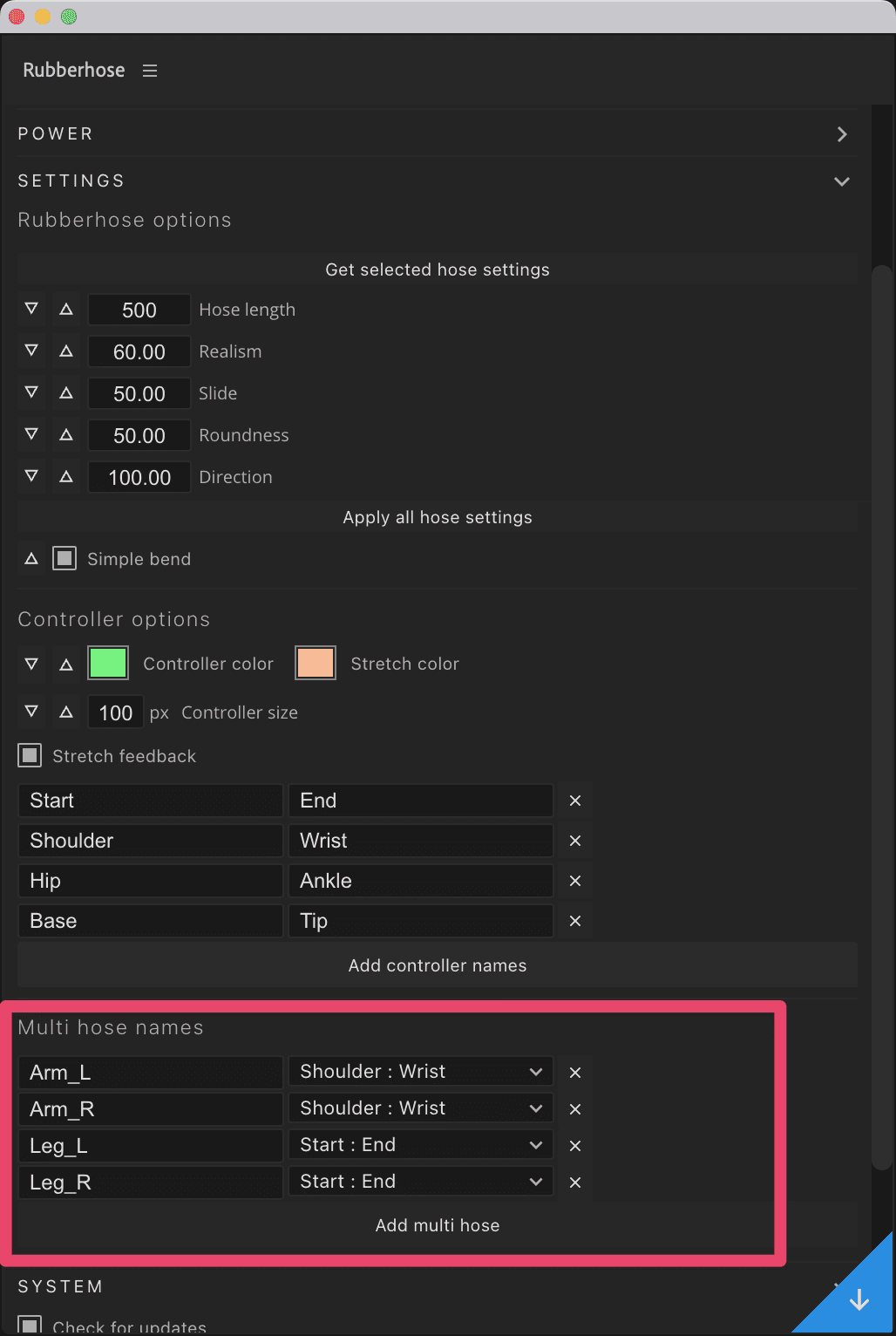Remove the Base / Tip controller names
The width and height of the screenshot is (896, 1336).
[575, 921]
